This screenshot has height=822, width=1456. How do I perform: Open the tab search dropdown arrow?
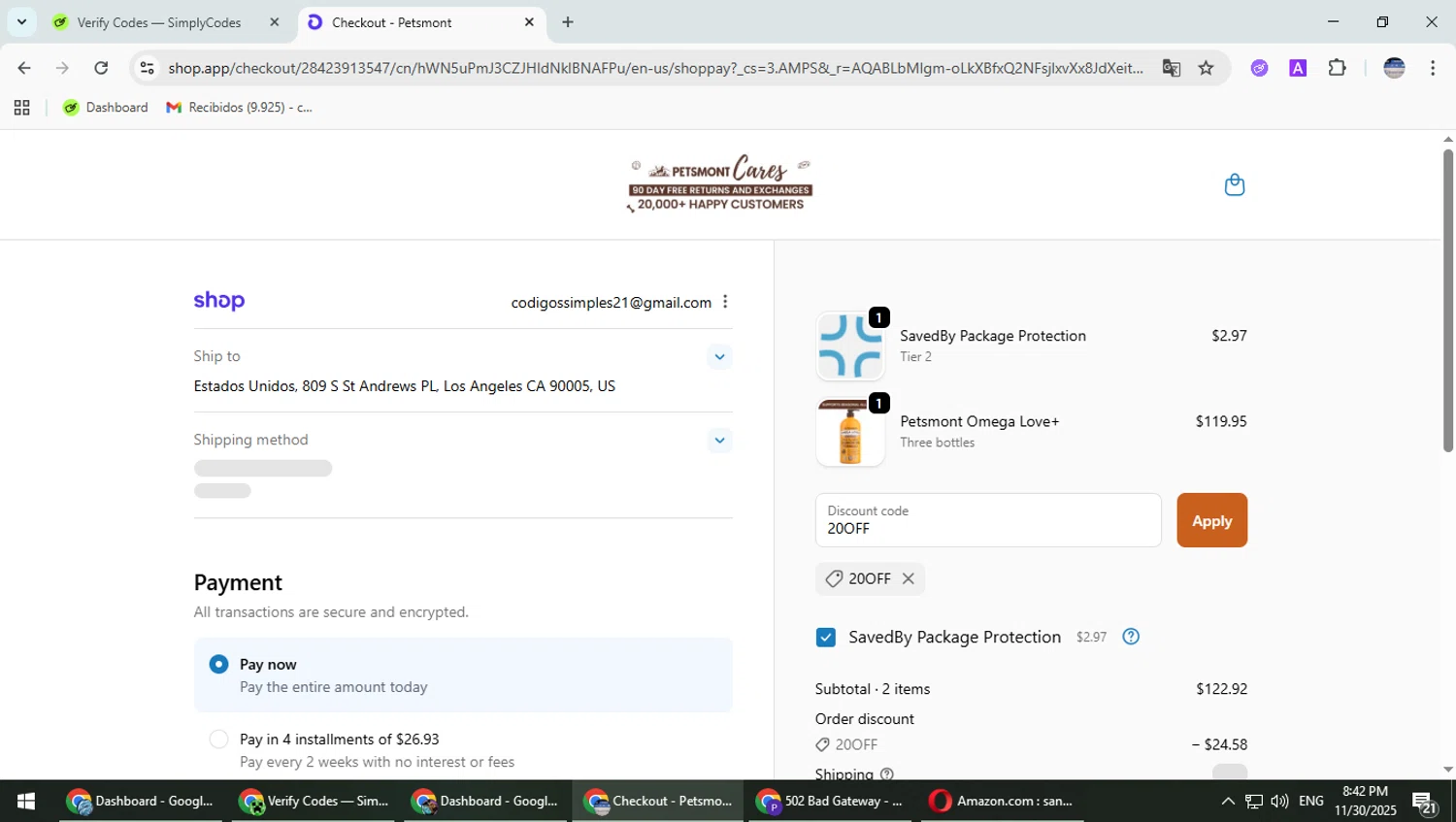pyautogui.click(x=21, y=21)
